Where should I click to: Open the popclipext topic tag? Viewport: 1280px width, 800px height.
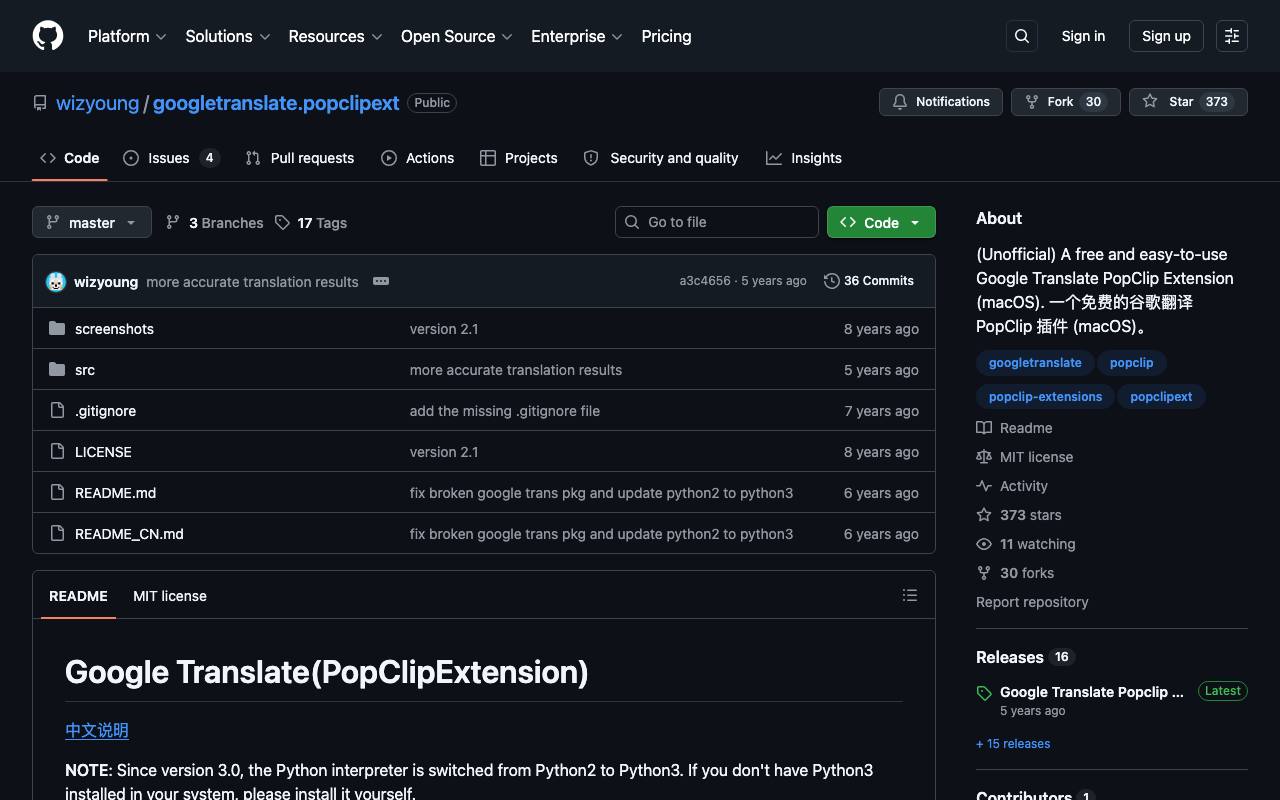coord(1161,397)
